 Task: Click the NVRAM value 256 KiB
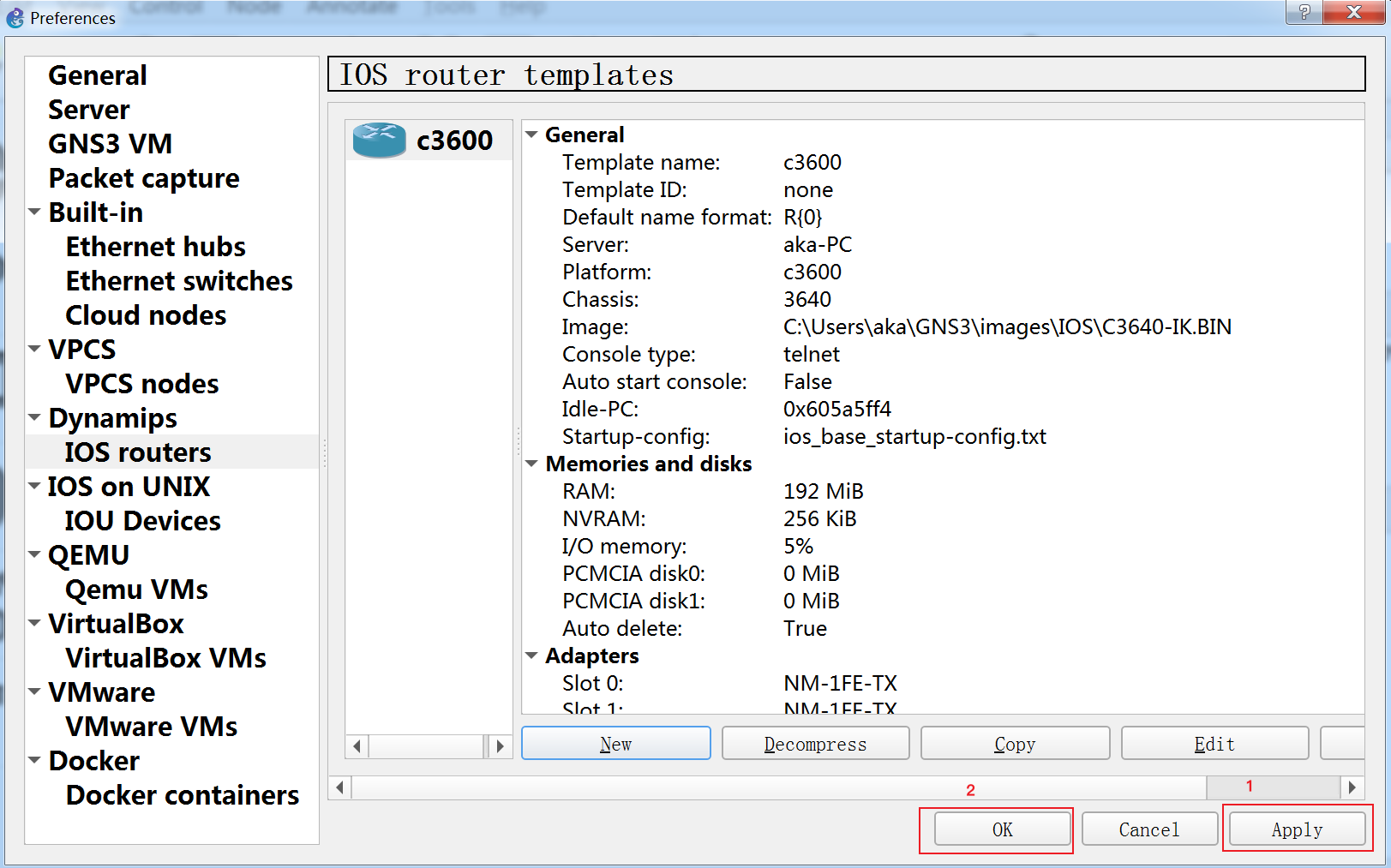coord(820,518)
